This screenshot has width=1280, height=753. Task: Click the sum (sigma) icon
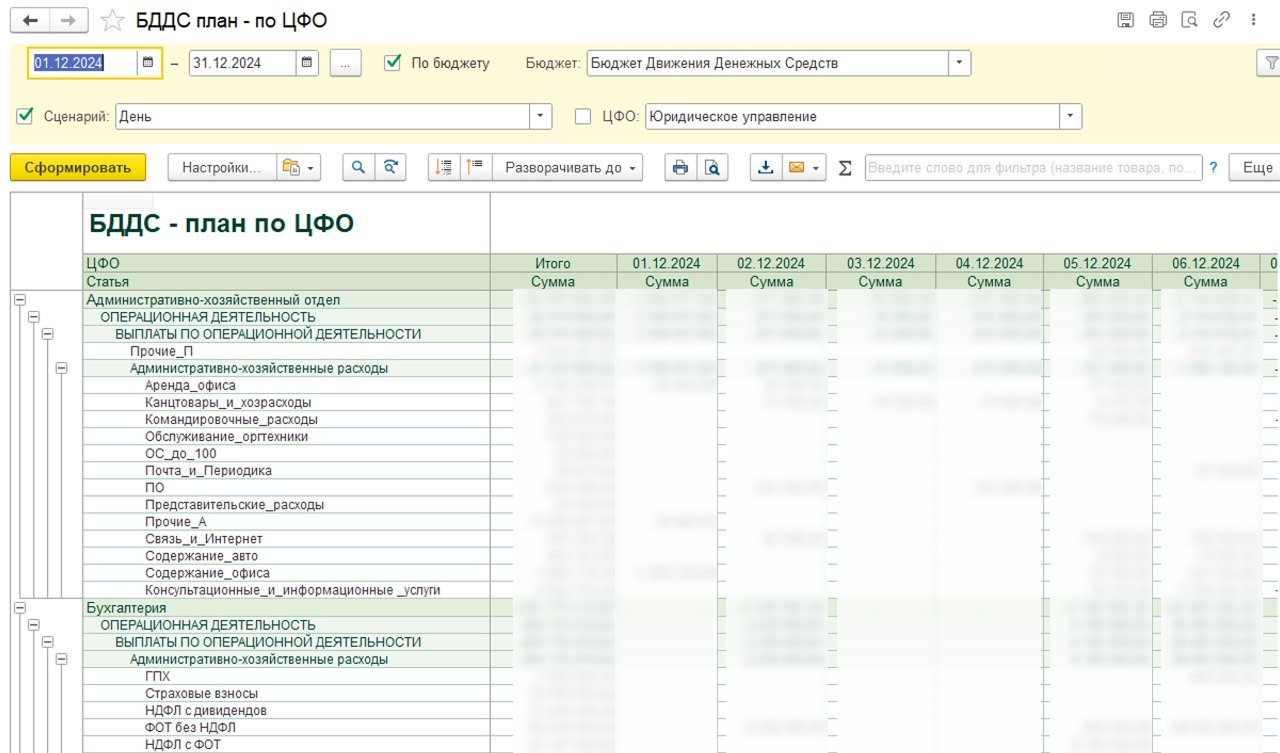[x=845, y=168]
